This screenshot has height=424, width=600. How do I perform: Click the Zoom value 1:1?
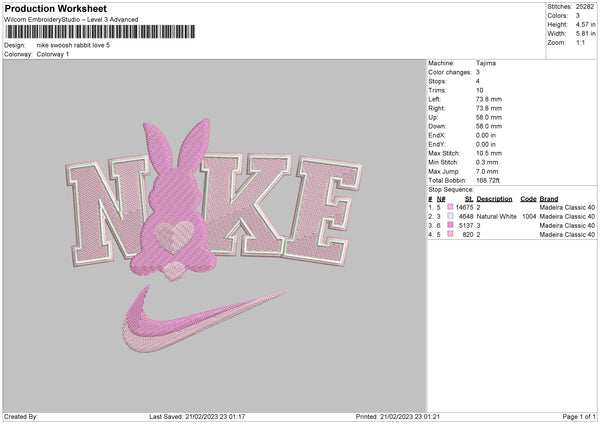[x=580, y=42]
